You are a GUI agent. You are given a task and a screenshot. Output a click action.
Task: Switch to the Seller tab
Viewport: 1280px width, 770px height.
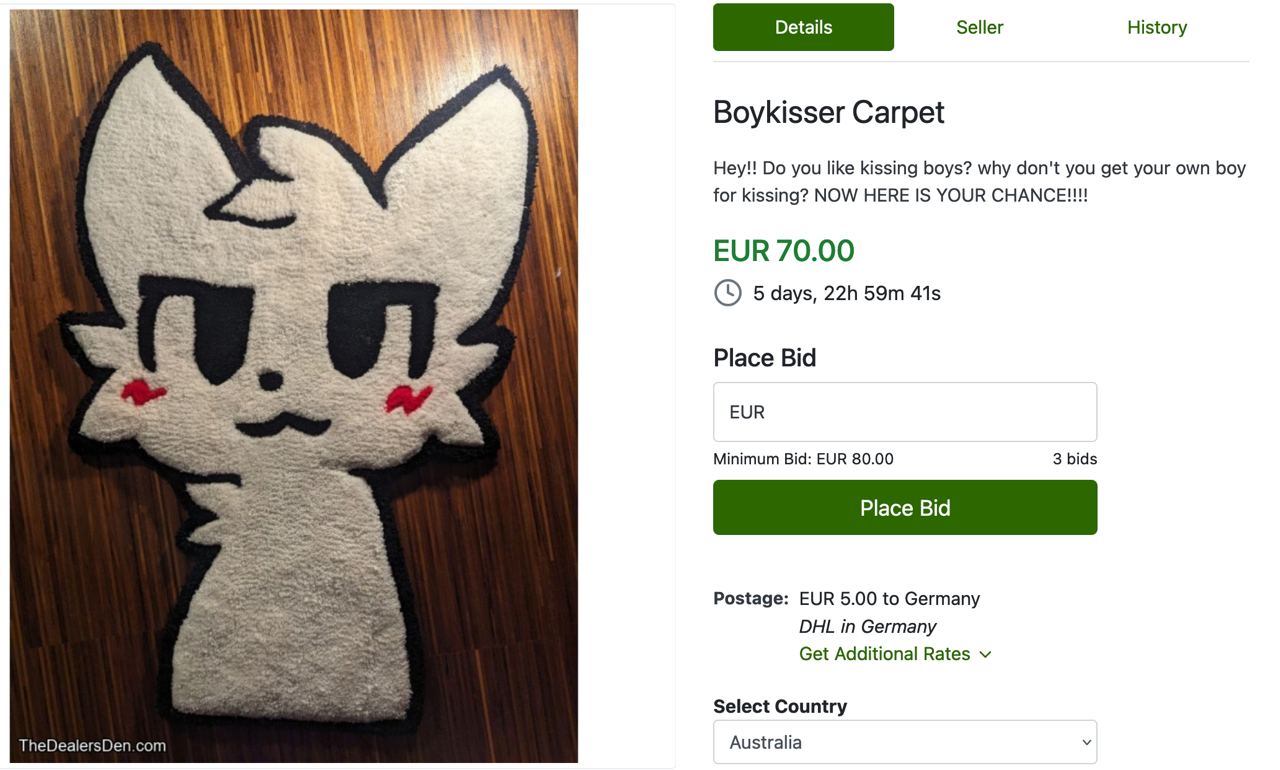[979, 27]
